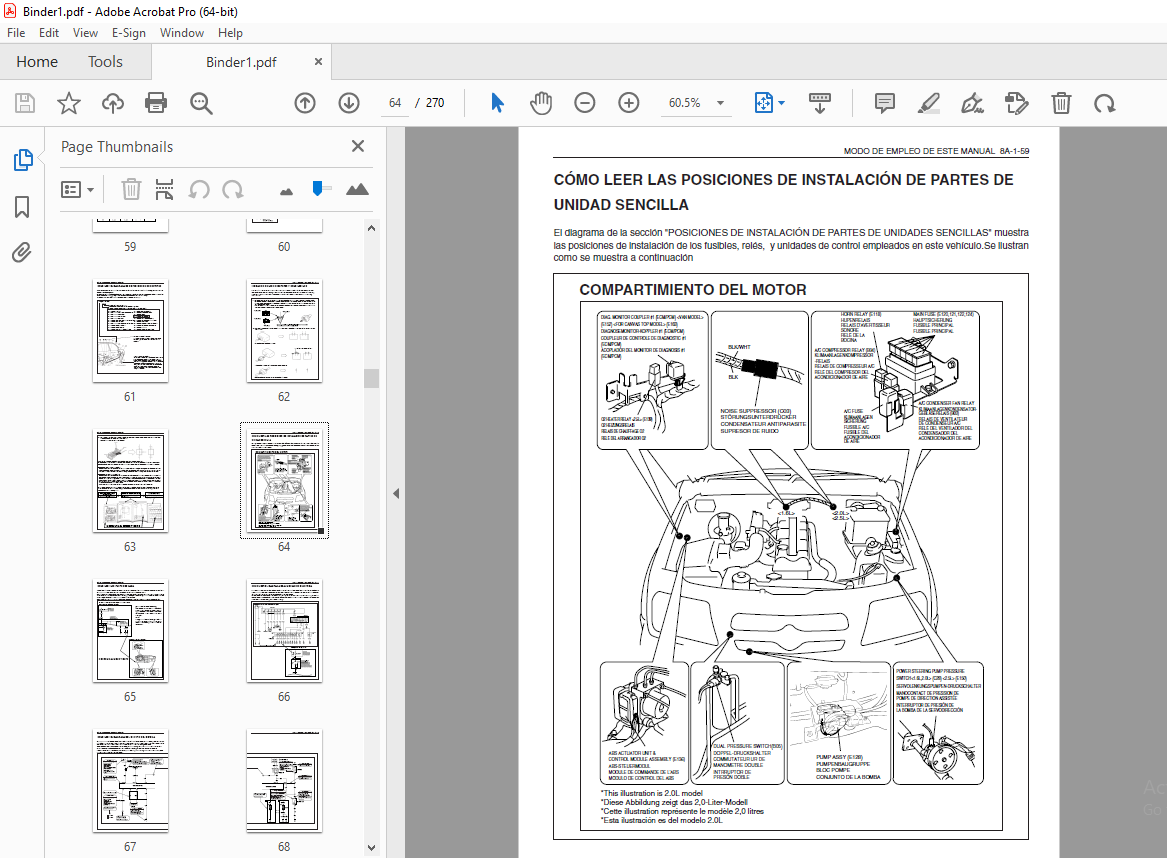Click the current page number field

click(x=394, y=103)
